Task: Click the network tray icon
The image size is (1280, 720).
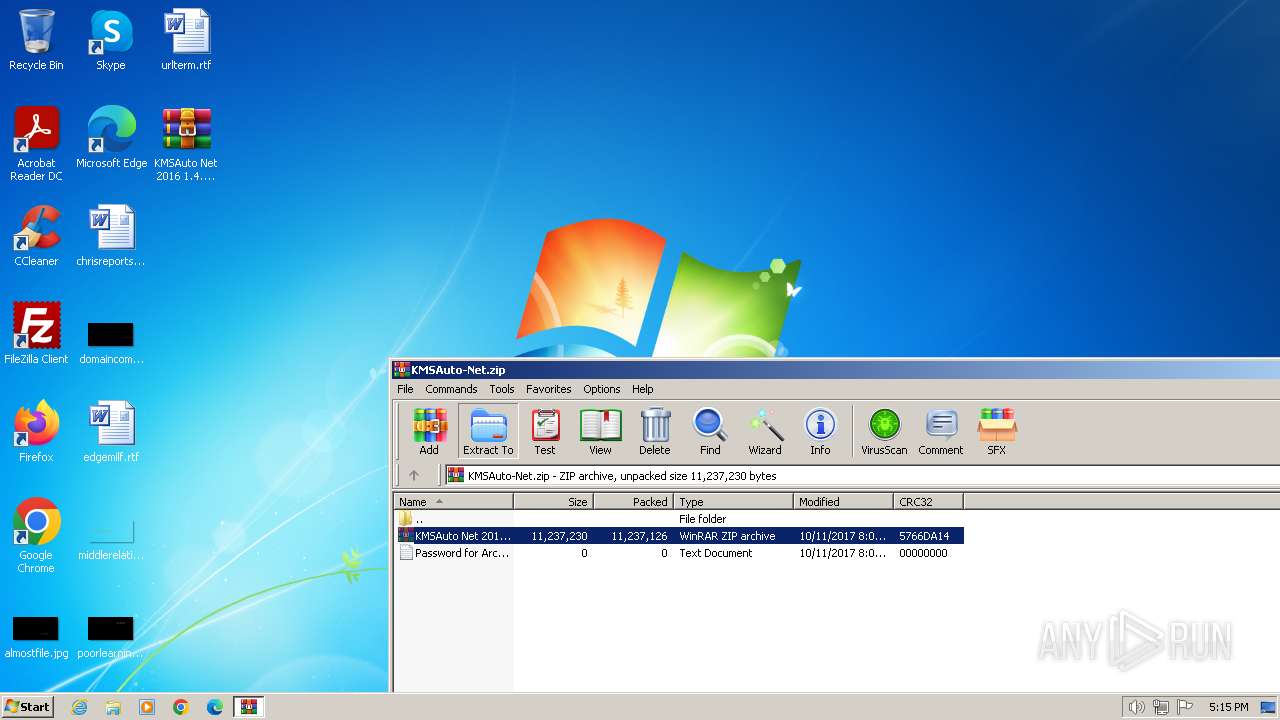Action: (x=1161, y=707)
